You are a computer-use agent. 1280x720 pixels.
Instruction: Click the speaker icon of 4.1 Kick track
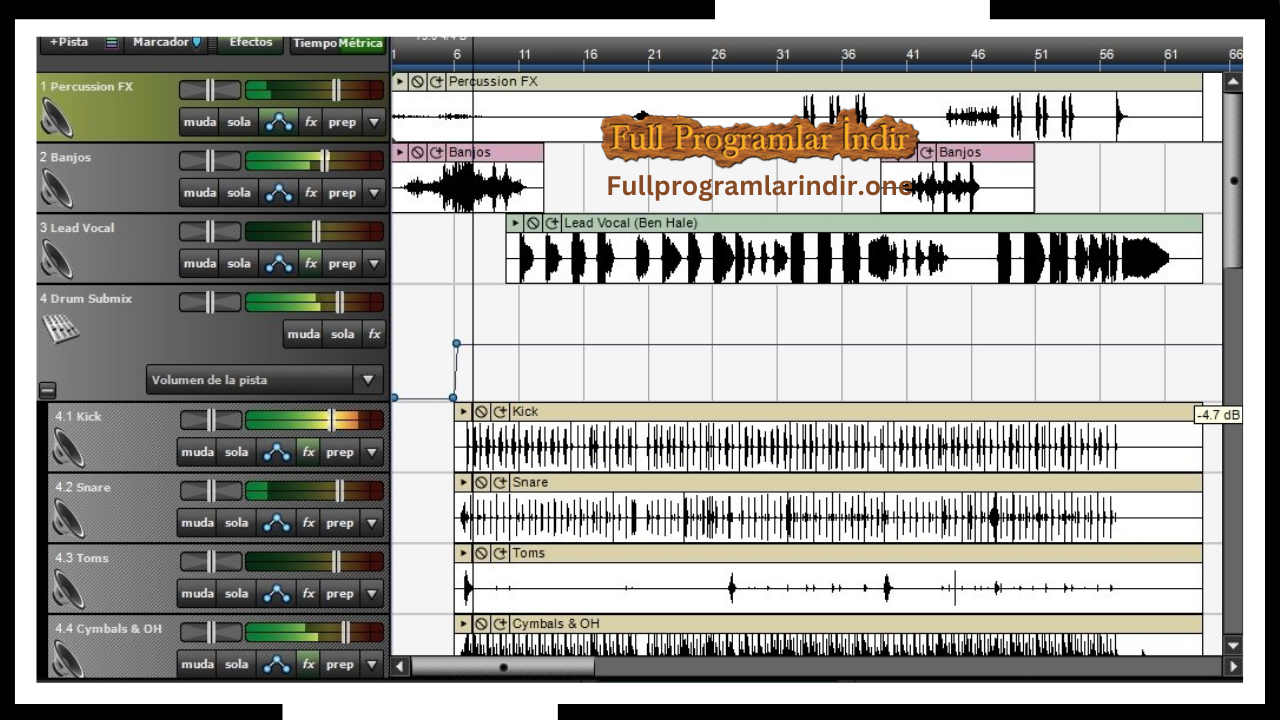[x=69, y=449]
